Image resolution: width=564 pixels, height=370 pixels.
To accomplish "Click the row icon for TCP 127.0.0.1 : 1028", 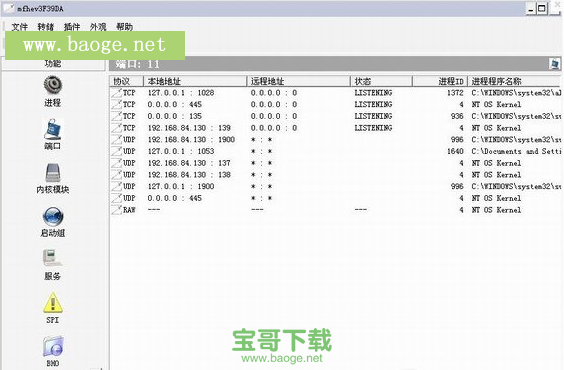I will click(x=117, y=93).
